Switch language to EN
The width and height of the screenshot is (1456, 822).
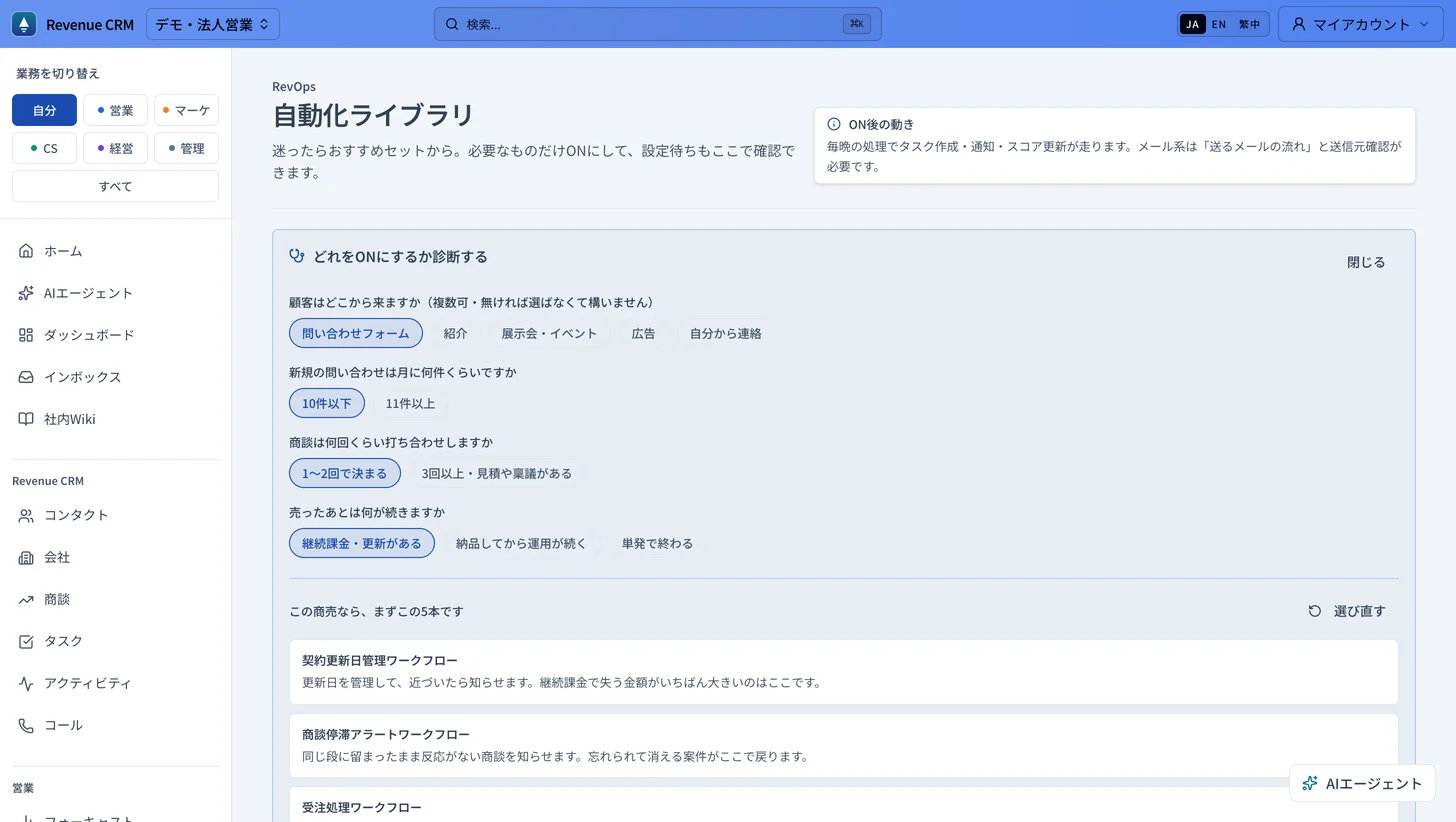pos(1219,24)
